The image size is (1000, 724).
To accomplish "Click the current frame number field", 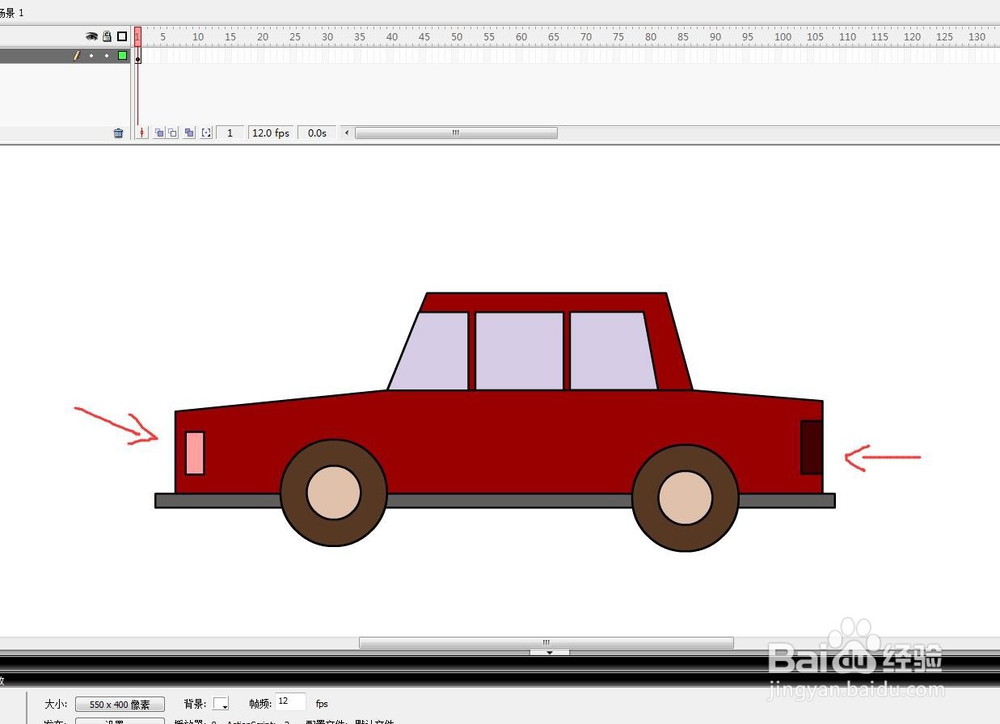I will click(x=230, y=133).
